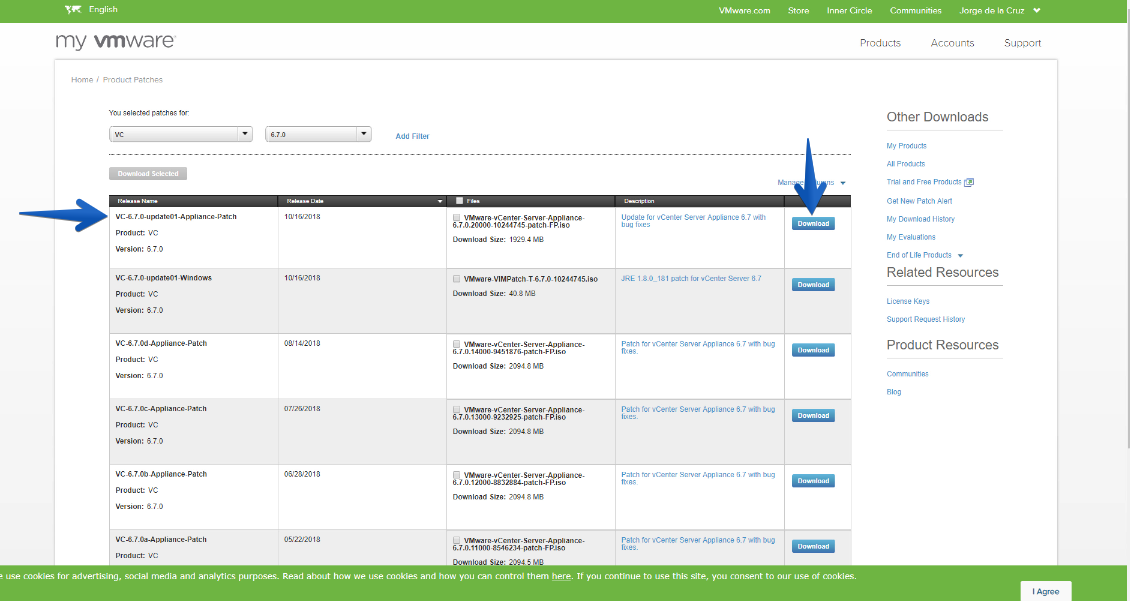The image size is (1130, 601).
Task: Click the Download Size 40.8 MB text
Action: (x=494, y=294)
